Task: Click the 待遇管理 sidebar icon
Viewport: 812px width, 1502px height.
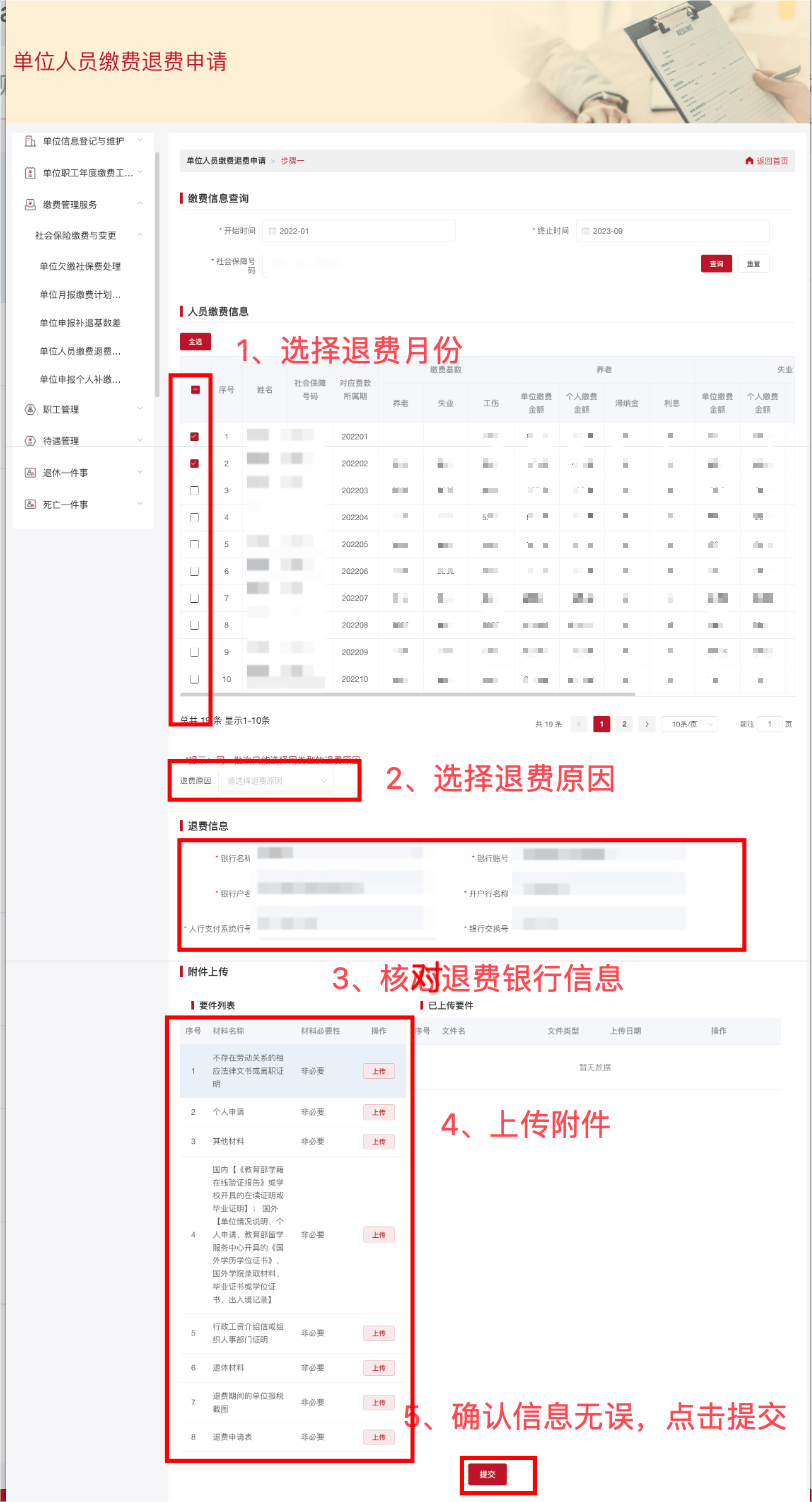Action: click(x=30, y=441)
